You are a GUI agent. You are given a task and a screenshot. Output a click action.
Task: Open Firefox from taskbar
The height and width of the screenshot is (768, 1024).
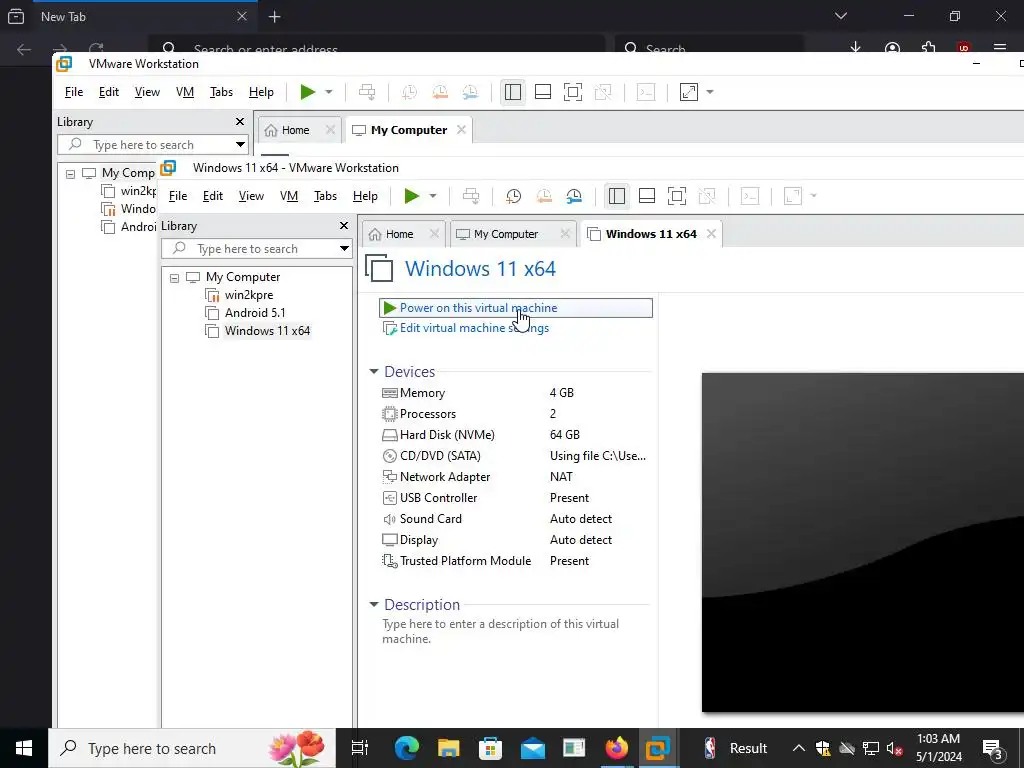[616, 748]
